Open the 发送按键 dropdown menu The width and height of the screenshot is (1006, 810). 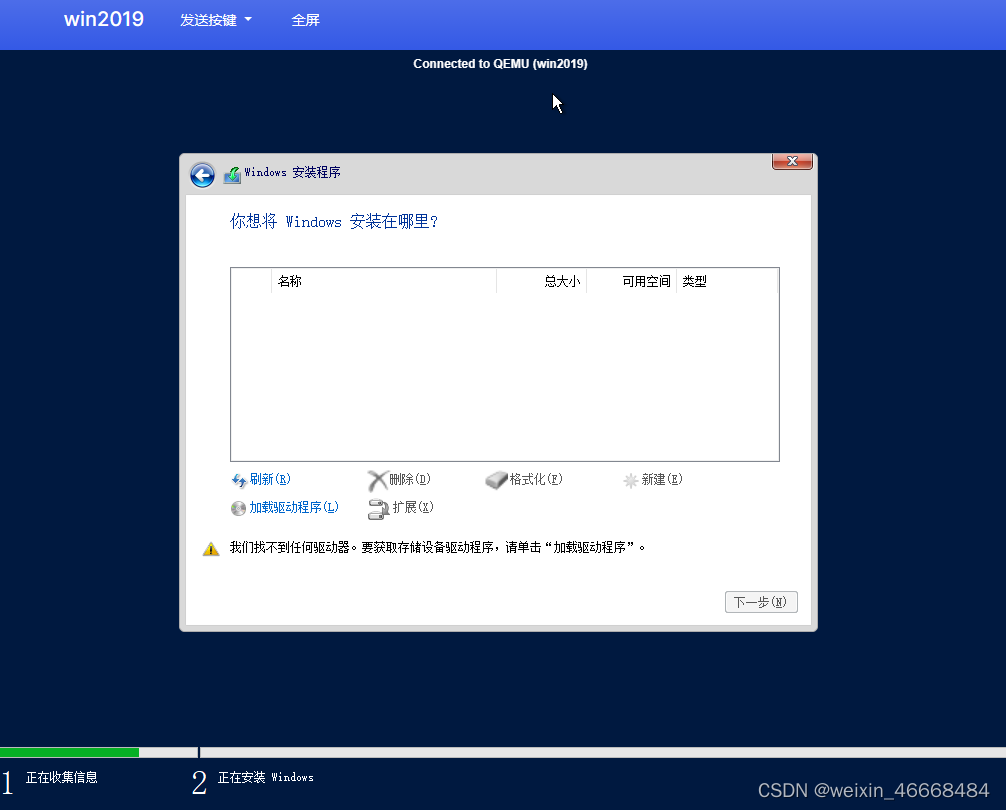[x=216, y=21]
